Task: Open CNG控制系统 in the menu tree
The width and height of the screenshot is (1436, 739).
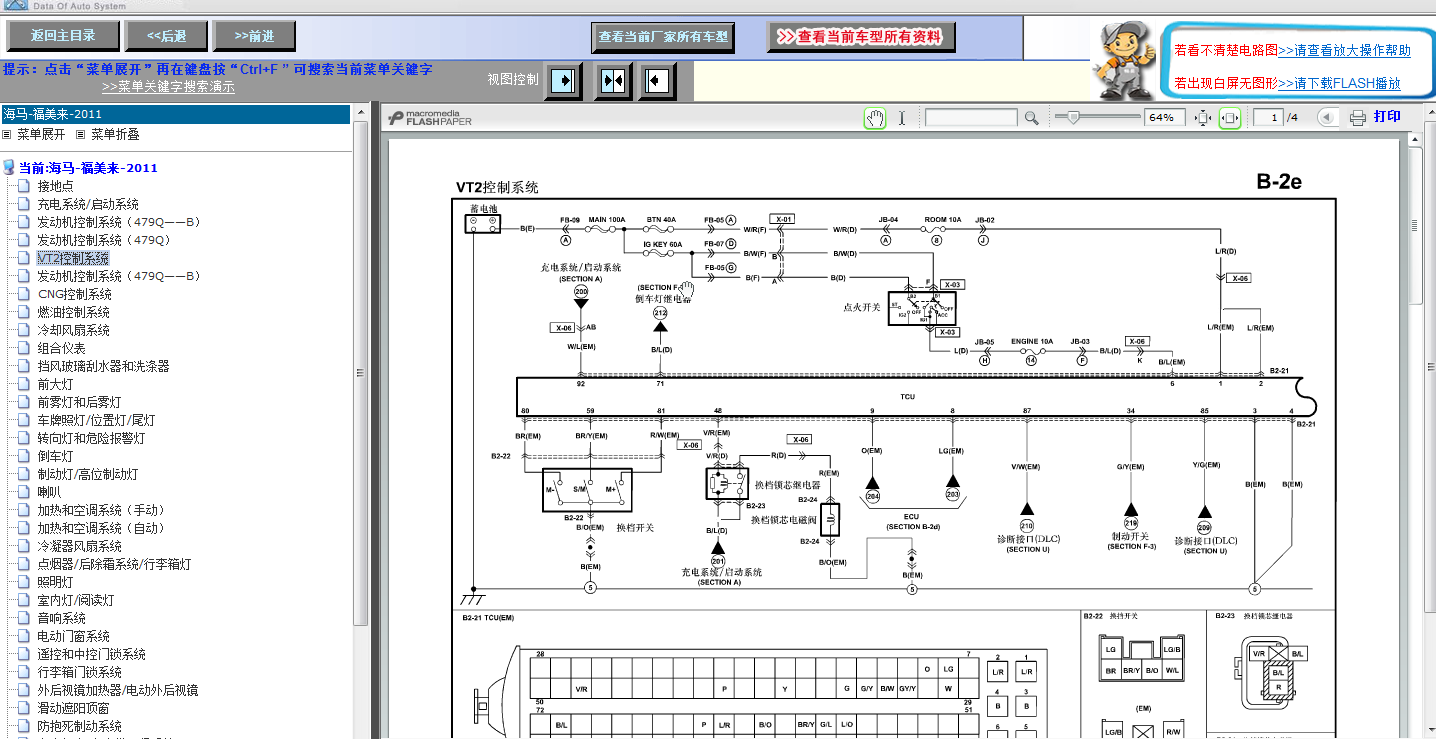Action: [x=74, y=294]
